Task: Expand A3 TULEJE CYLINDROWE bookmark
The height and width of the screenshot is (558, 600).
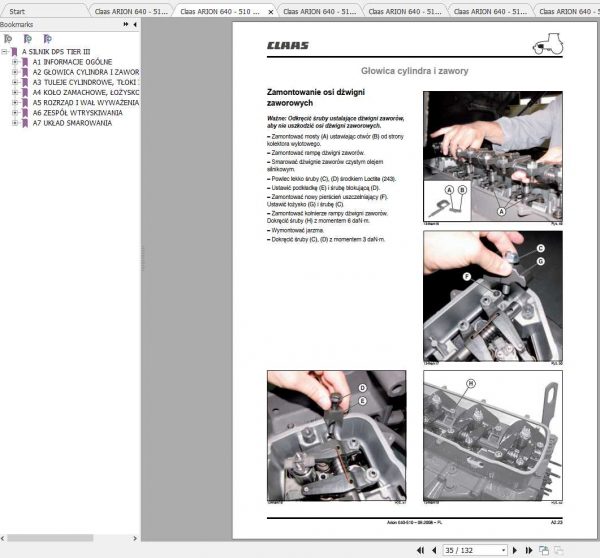Action: point(15,82)
